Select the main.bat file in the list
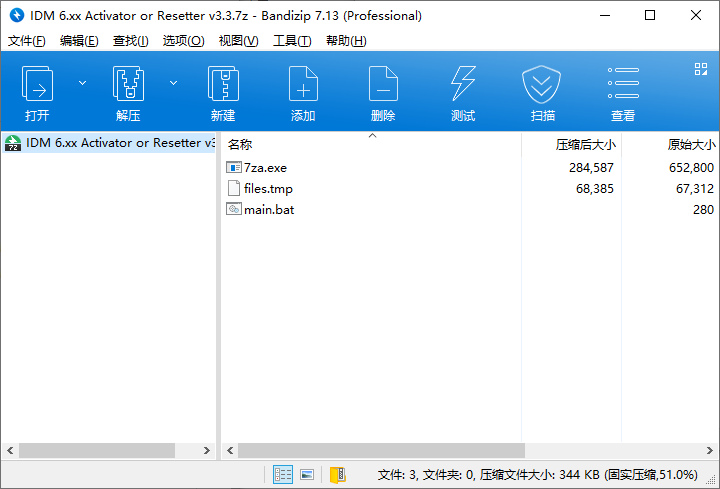 point(268,210)
